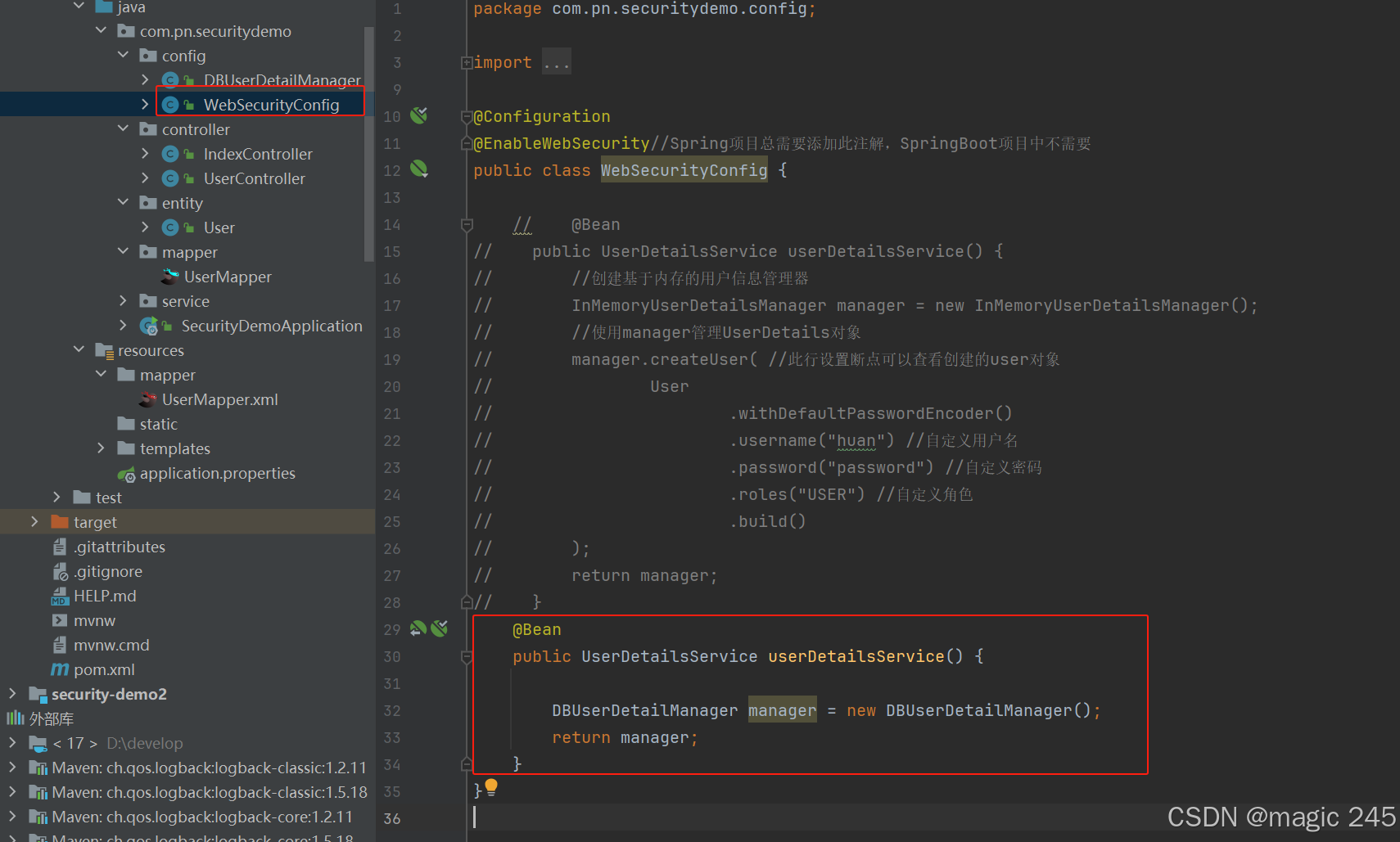
Task: Expand the target folder
Action: [34, 521]
